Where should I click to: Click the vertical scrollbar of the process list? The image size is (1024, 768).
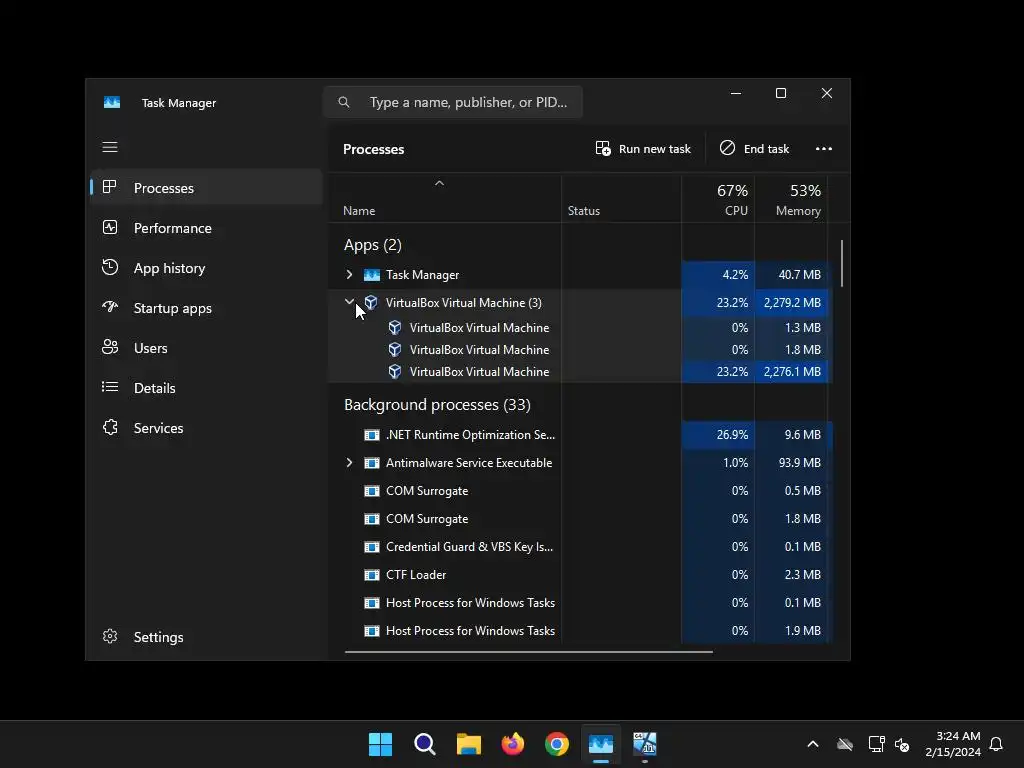point(842,264)
